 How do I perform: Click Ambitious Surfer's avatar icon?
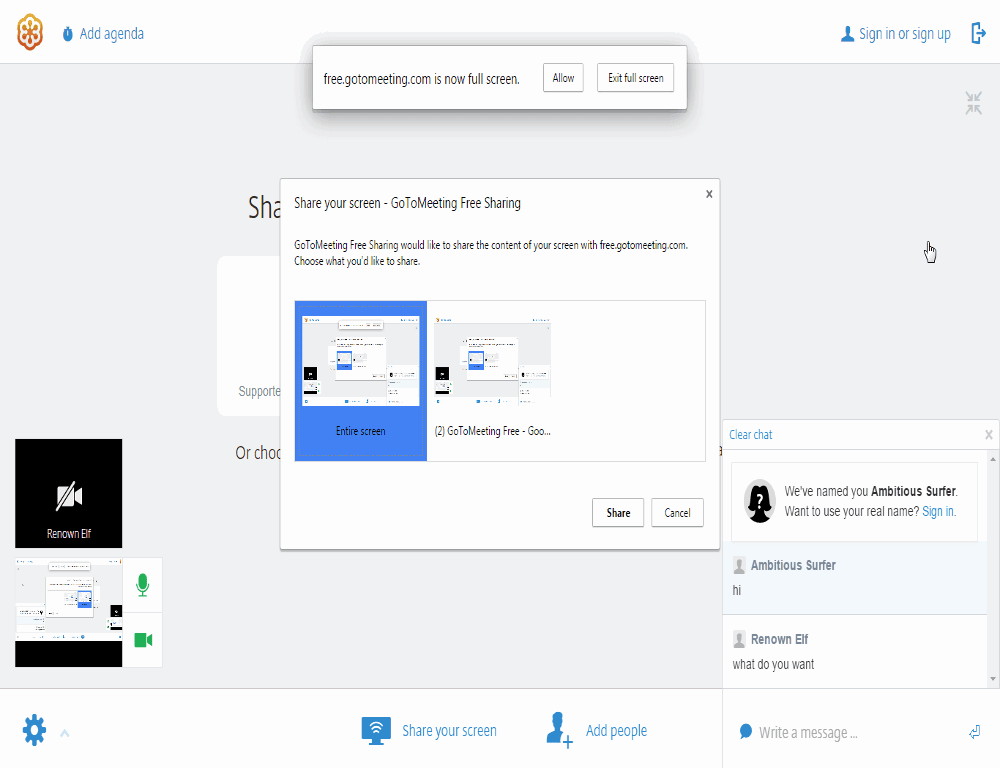pos(739,565)
